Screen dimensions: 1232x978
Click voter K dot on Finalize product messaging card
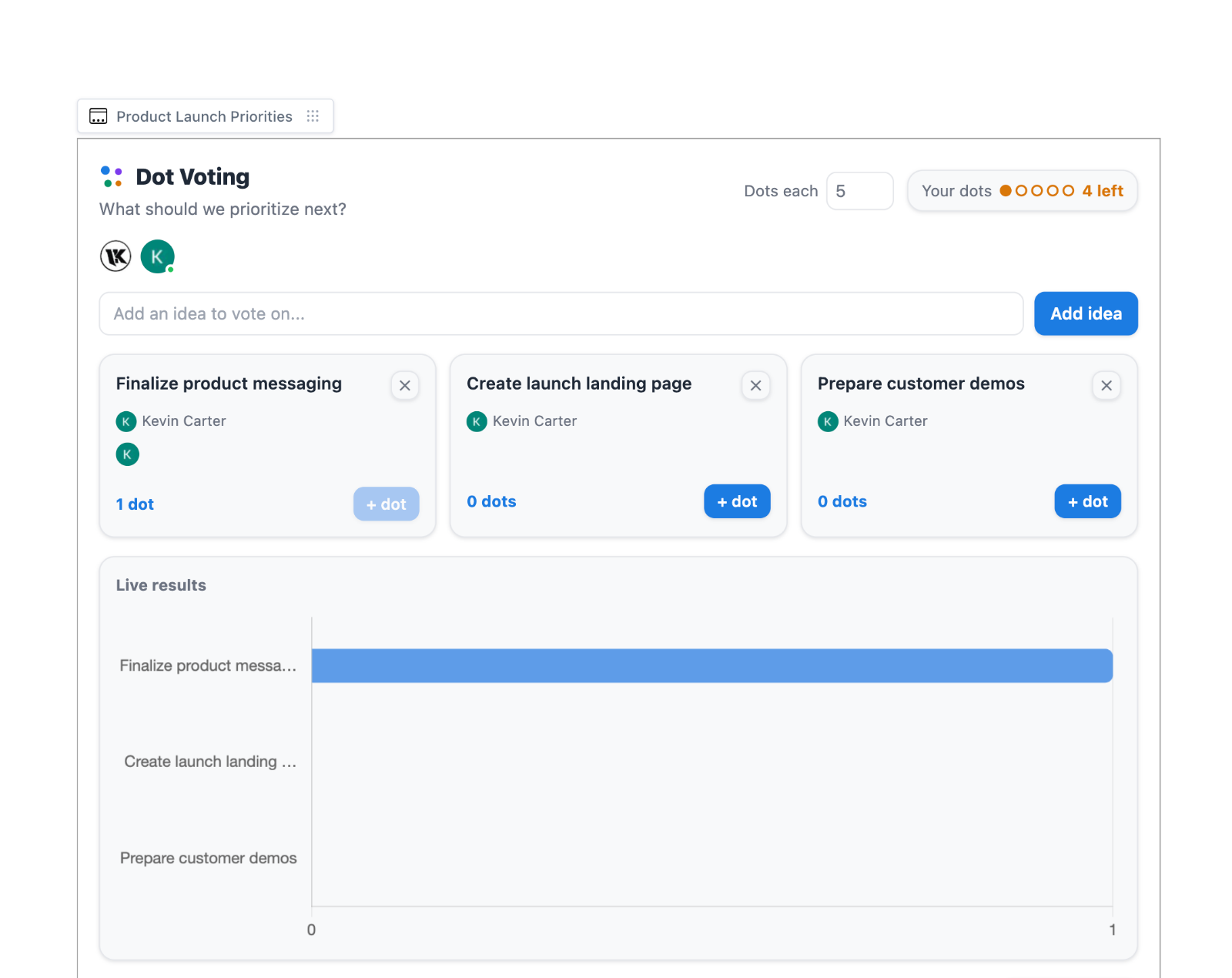[128, 454]
